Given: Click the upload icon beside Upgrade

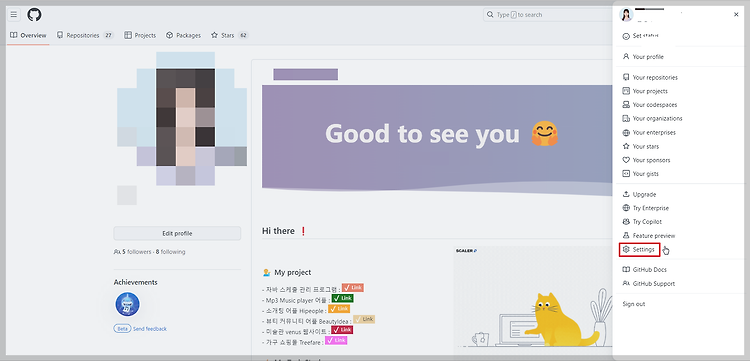Looking at the screenshot, I should (x=626, y=194).
